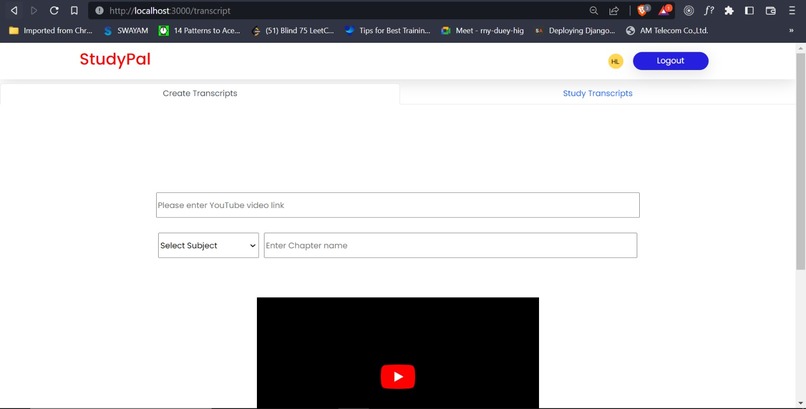This screenshot has height=409, width=806.
Task: Open extensions puzzle icon
Action: click(729, 10)
